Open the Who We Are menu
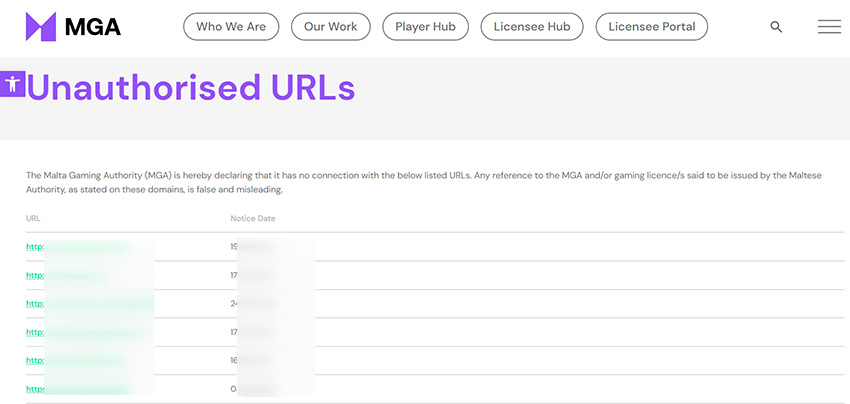Viewport: 850px width, 404px height. pyautogui.click(x=231, y=27)
